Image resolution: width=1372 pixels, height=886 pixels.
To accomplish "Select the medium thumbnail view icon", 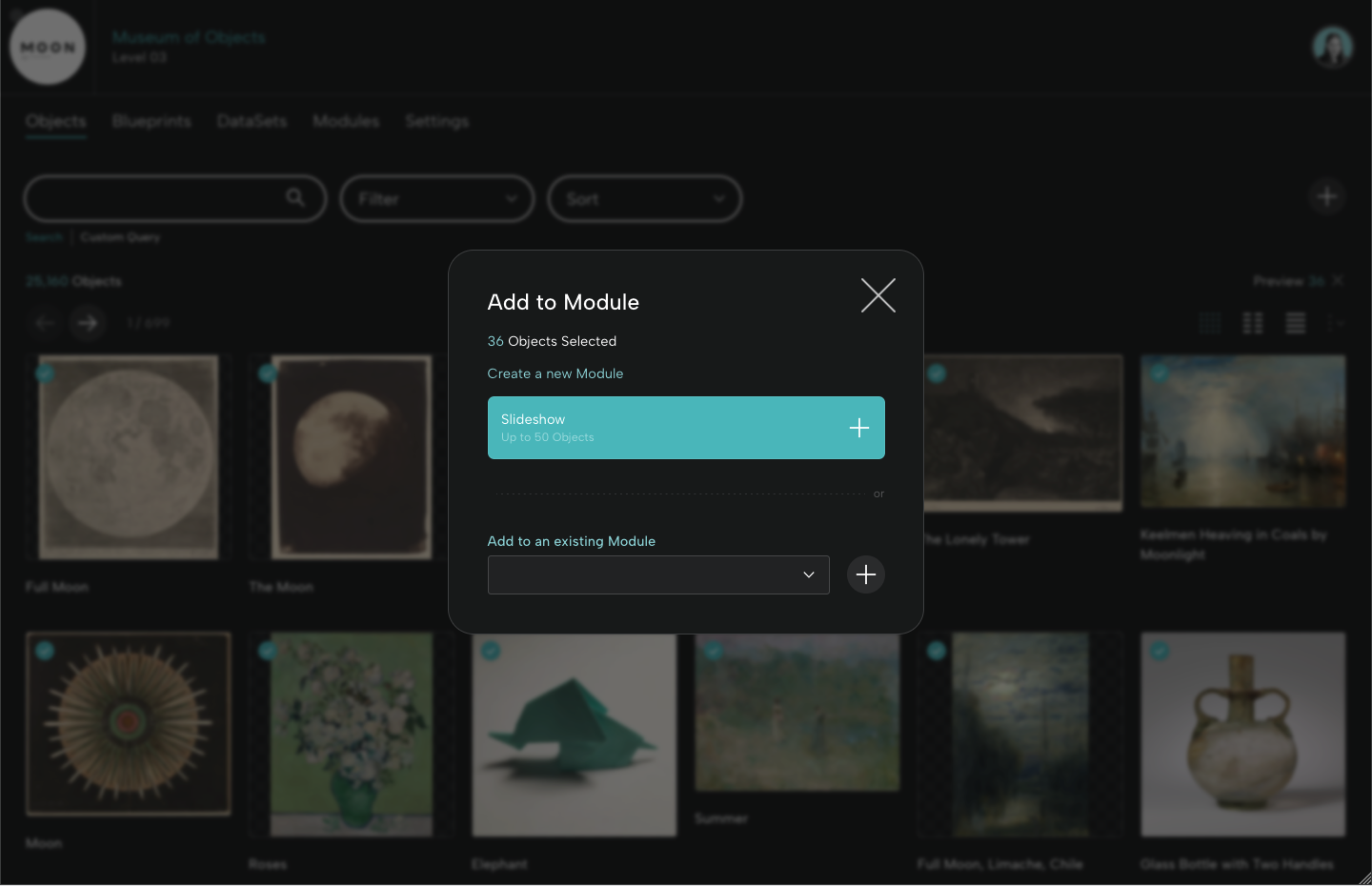I will coord(1252,323).
